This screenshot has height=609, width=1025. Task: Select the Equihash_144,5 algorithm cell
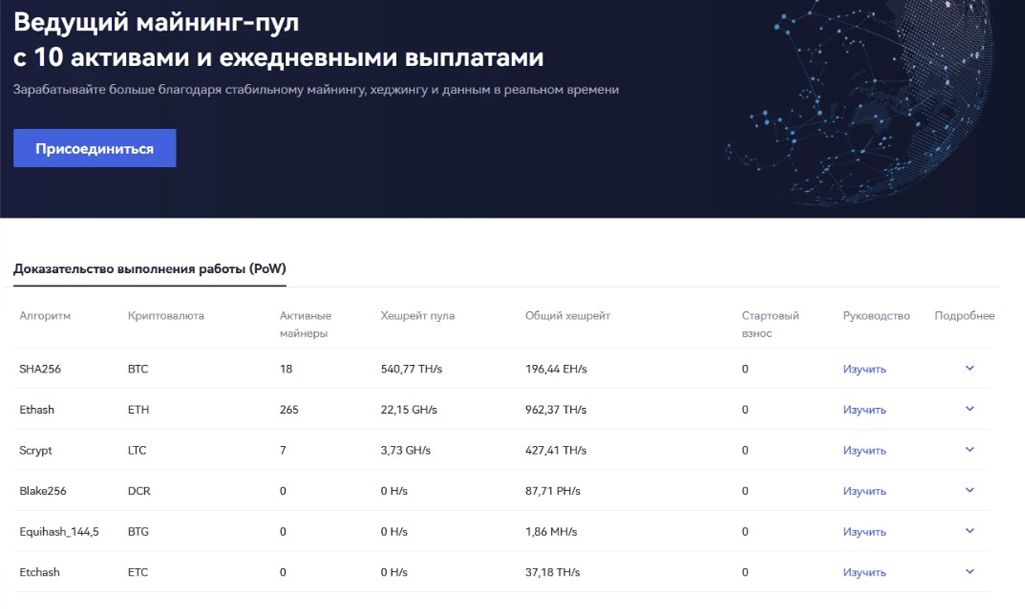59,532
